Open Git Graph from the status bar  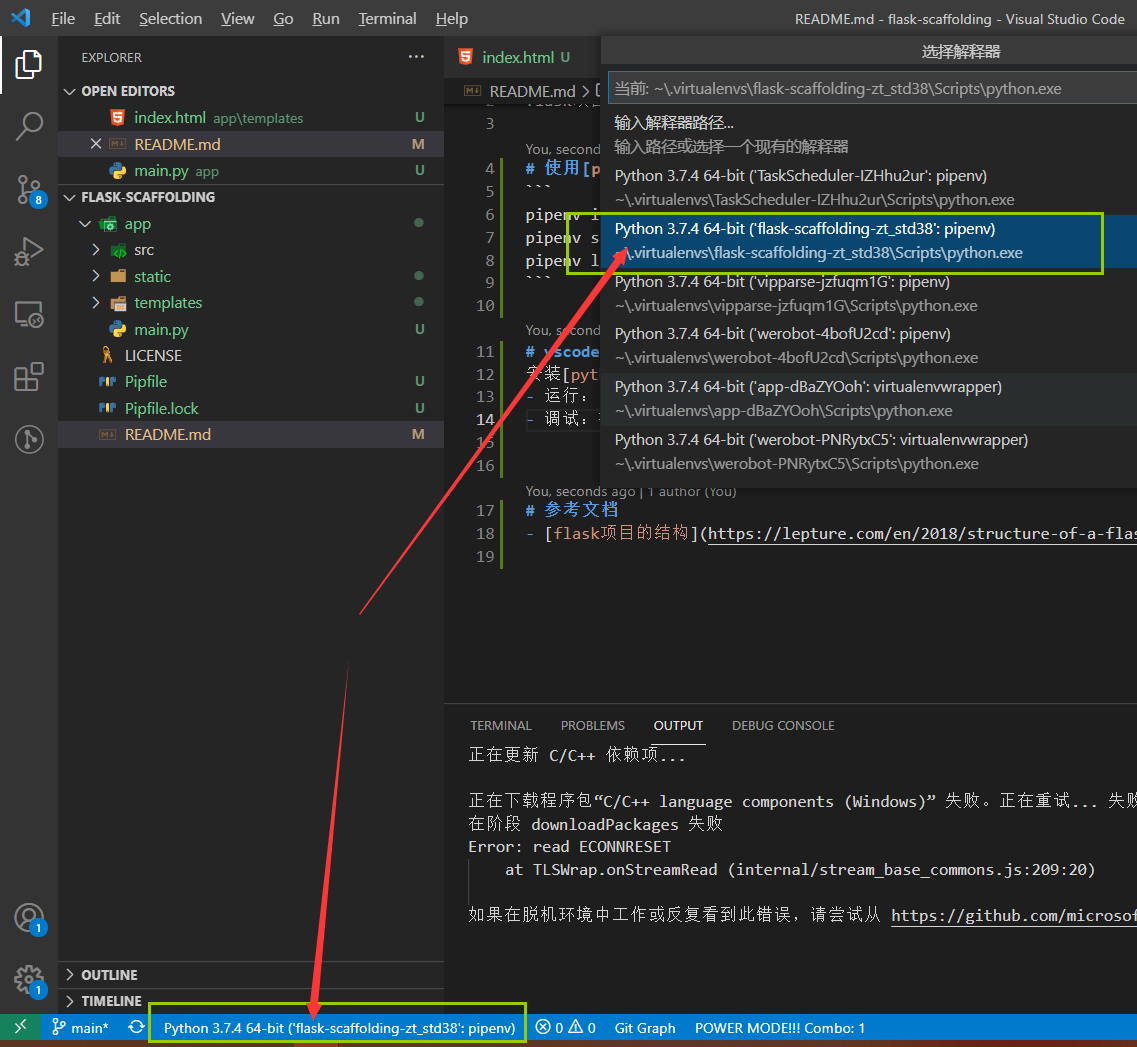(645, 1027)
